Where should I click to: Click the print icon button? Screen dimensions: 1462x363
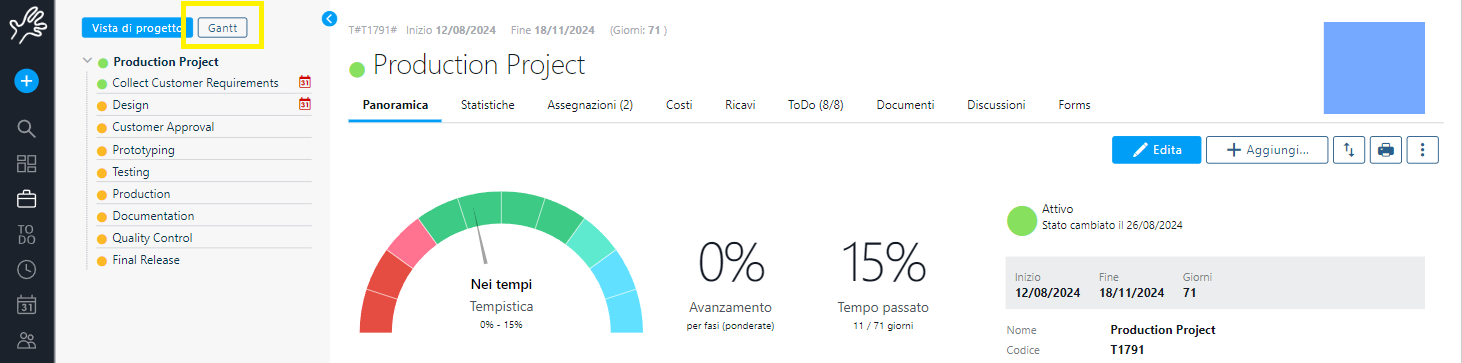[x=1386, y=150]
